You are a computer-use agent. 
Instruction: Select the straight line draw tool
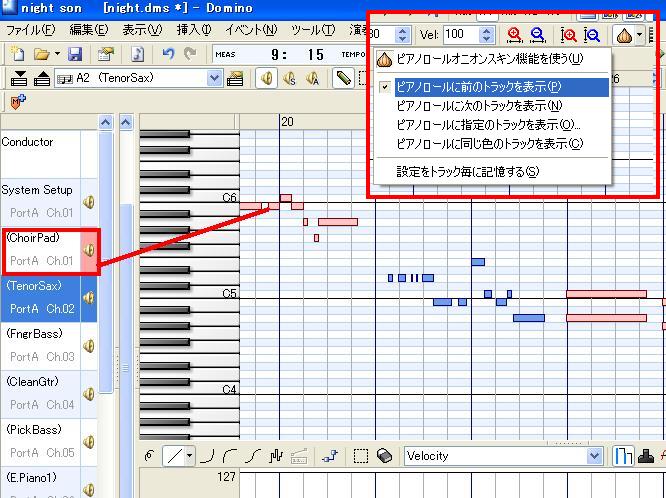174,456
